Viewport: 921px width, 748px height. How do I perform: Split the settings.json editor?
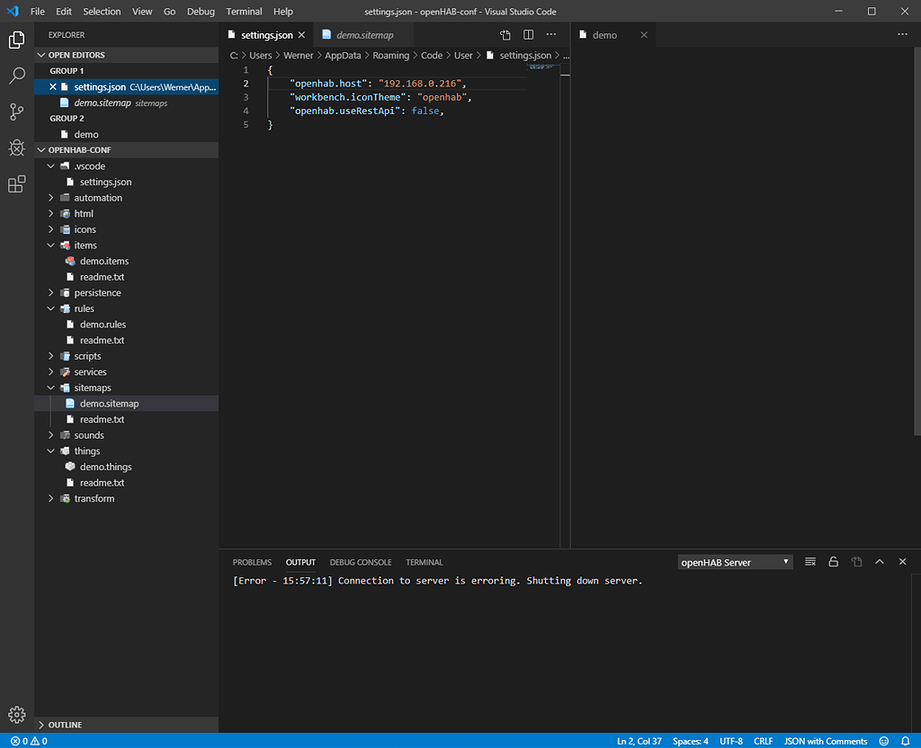[x=528, y=34]
